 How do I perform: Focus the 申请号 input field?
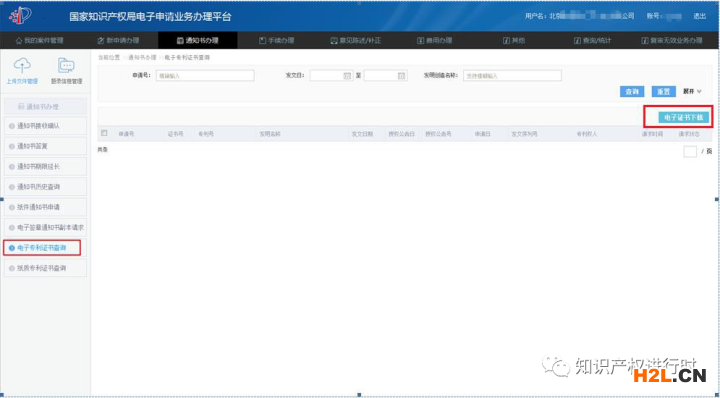(x=205, y=76)
